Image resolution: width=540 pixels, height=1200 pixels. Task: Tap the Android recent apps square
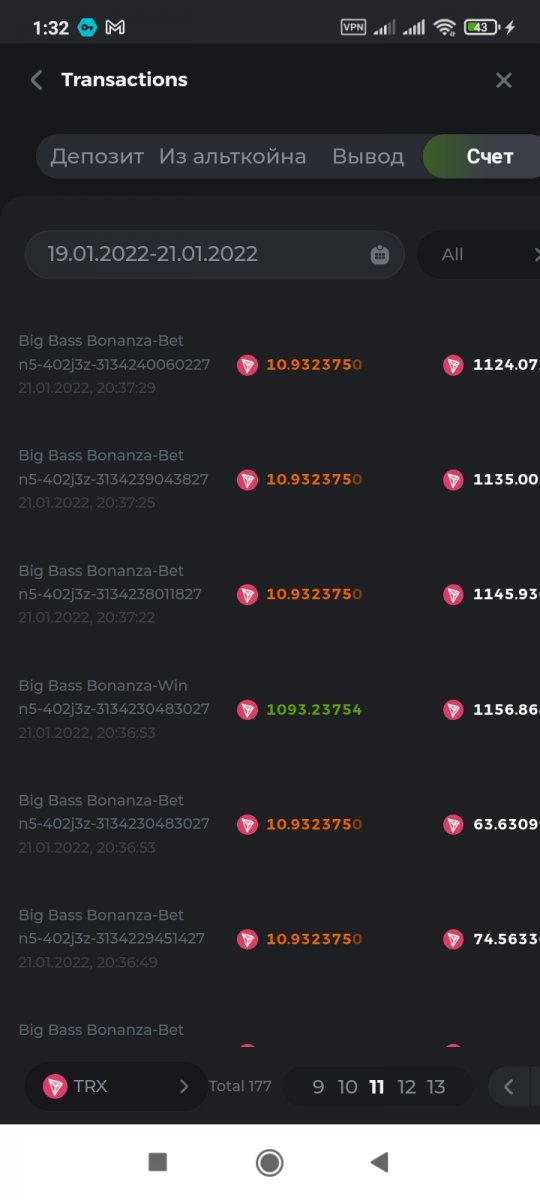(157, 1161)
